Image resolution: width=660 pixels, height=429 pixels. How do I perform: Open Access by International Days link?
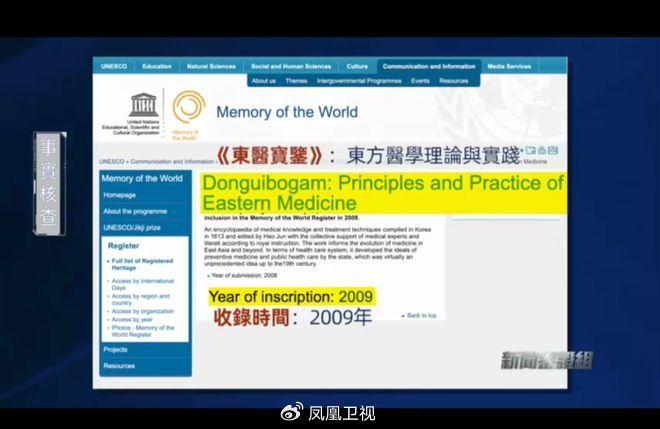(x=143, y=284)
